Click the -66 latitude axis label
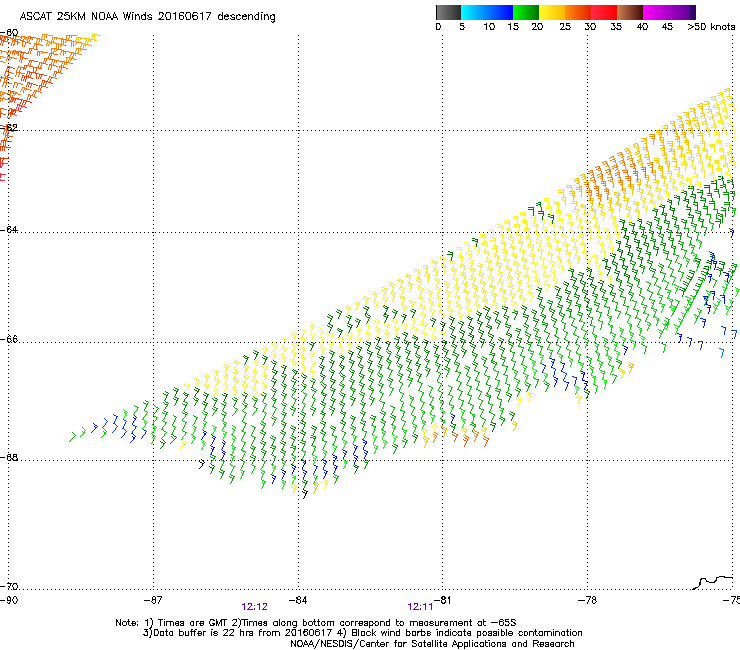 pos(9,339)
